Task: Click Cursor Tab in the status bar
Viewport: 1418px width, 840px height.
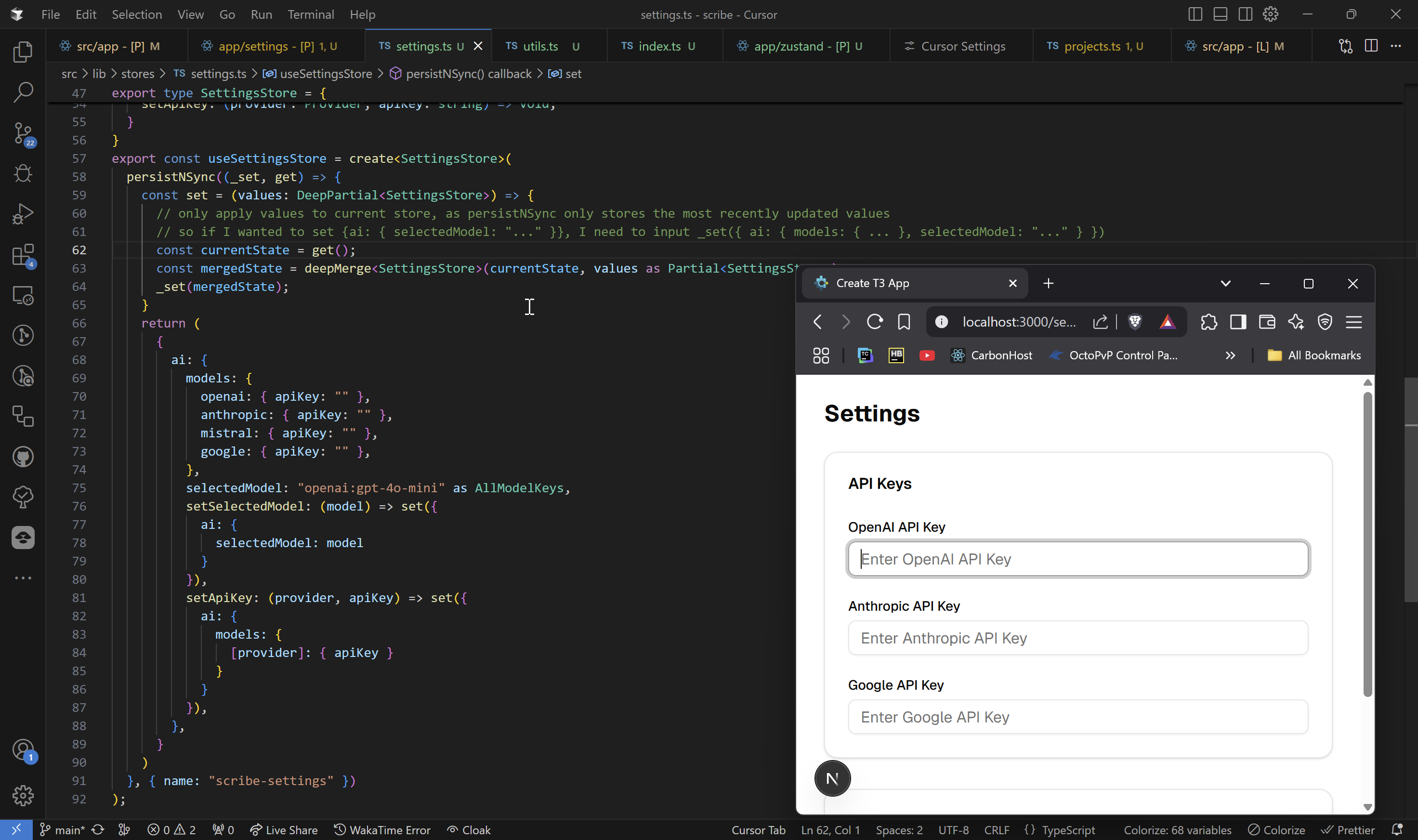Action: coord(759,830)
